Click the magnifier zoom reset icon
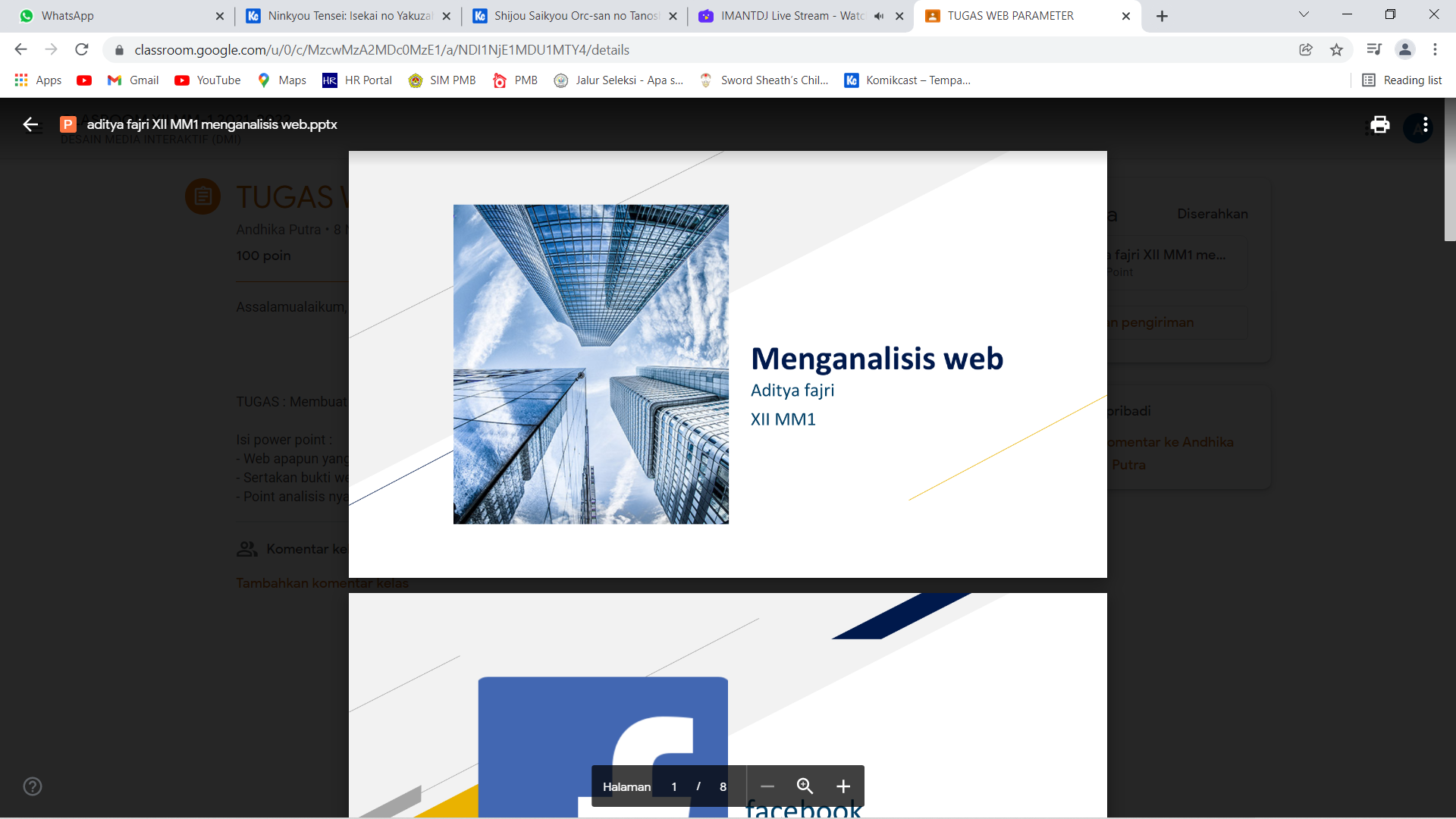 tap(805, 786)
